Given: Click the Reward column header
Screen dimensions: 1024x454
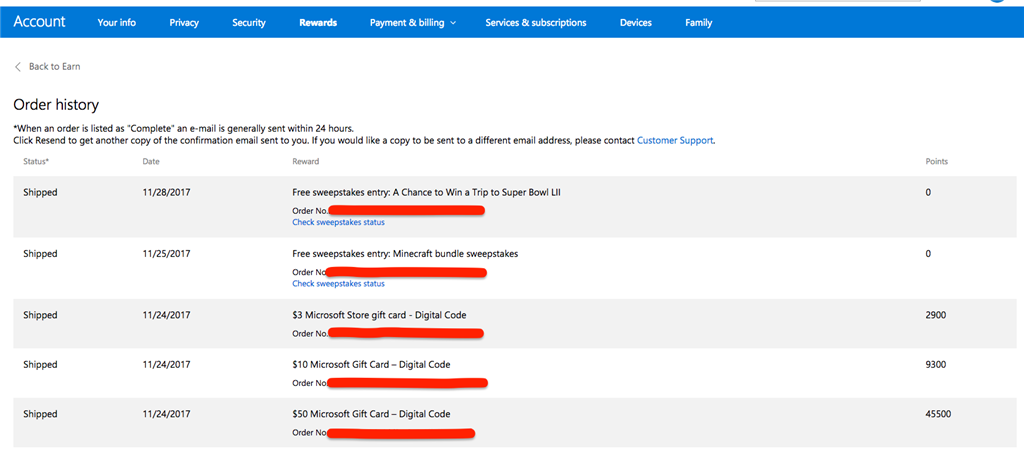Looking at the screenshot, I should (306, 161).
